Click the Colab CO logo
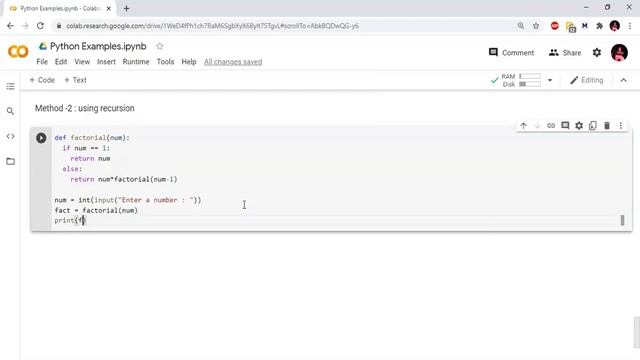This screenshot has height=360, width=640. [18, 52]
